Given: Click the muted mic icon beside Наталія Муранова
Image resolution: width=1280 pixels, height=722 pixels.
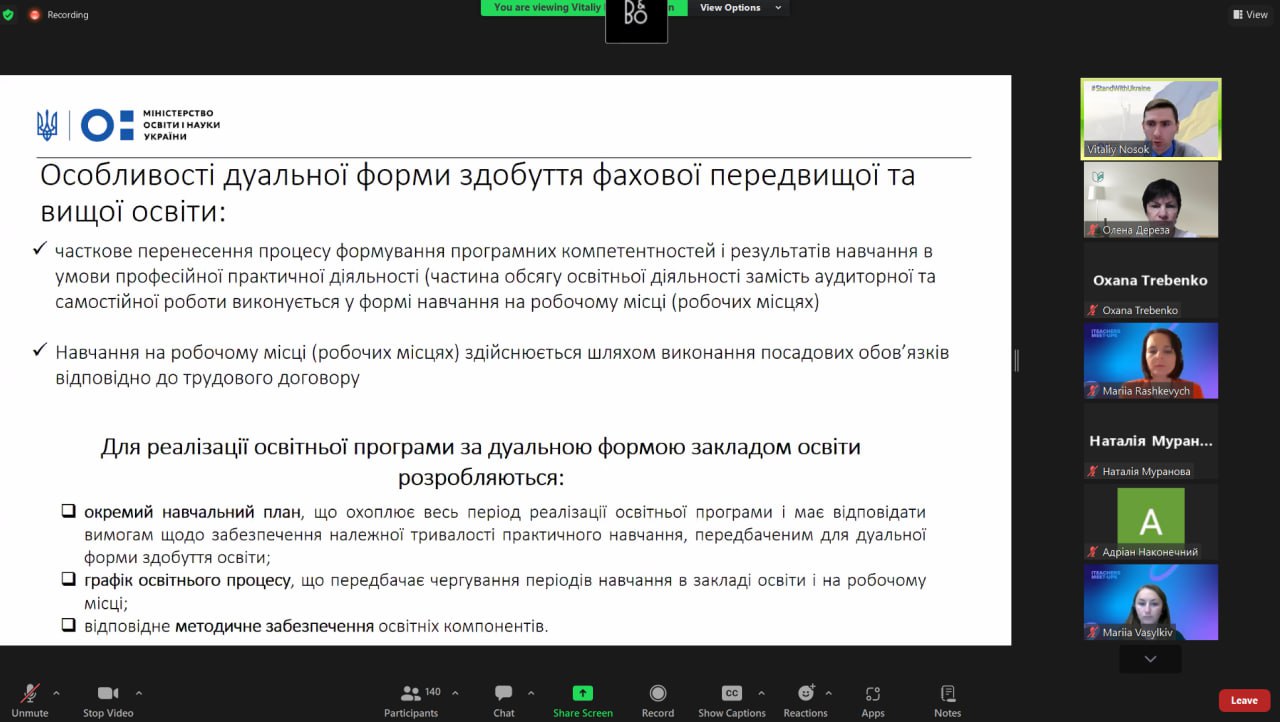Looking at the screenshot, I should click(x=1094, y=471).
